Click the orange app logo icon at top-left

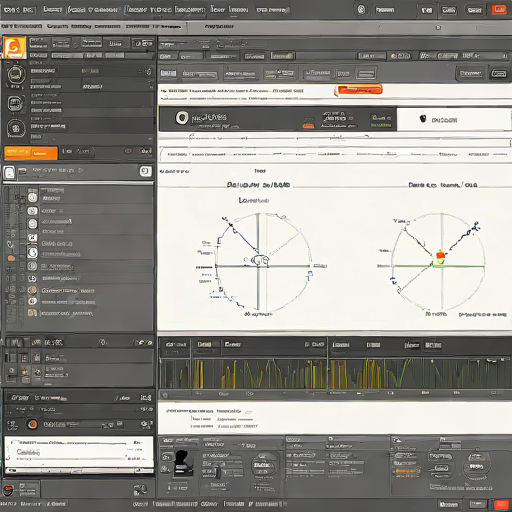coord(14,48)
